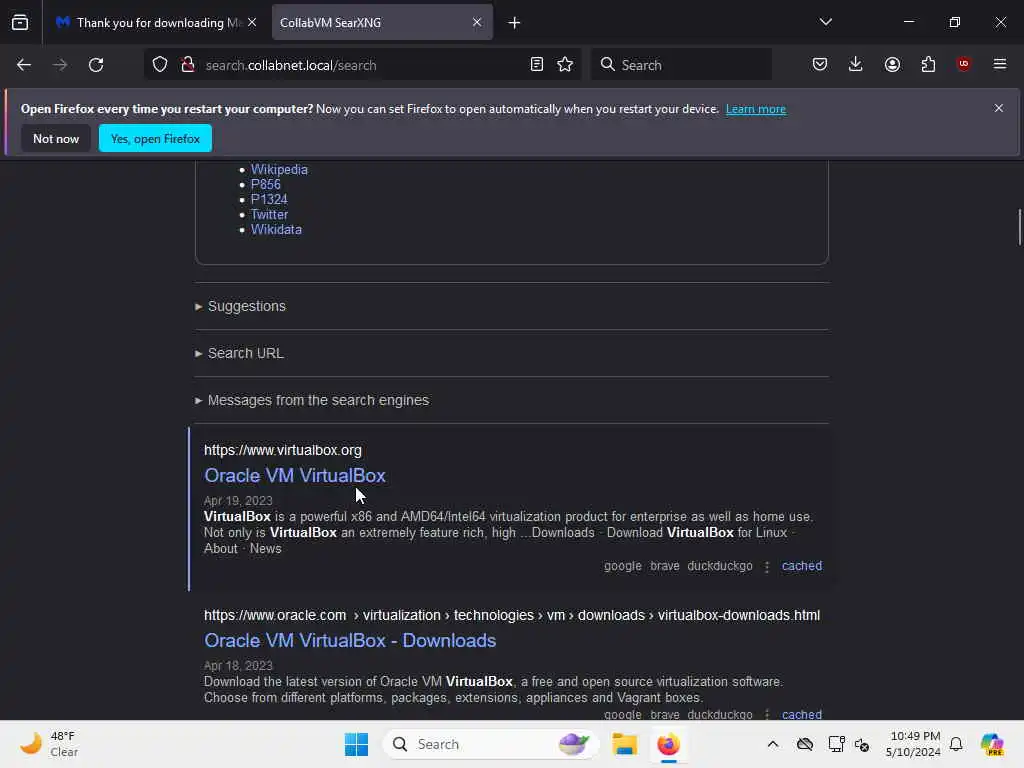Click the insecure connection padlock icon
This screenshot has width=1024, height=768.
click(x=187, y=65)
